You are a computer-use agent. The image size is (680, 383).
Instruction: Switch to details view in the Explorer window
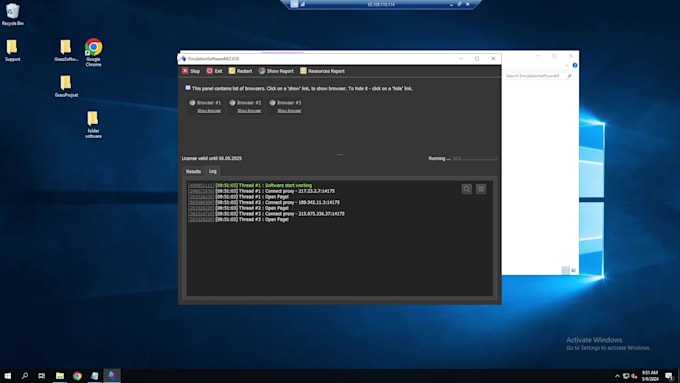coord(566,270)
